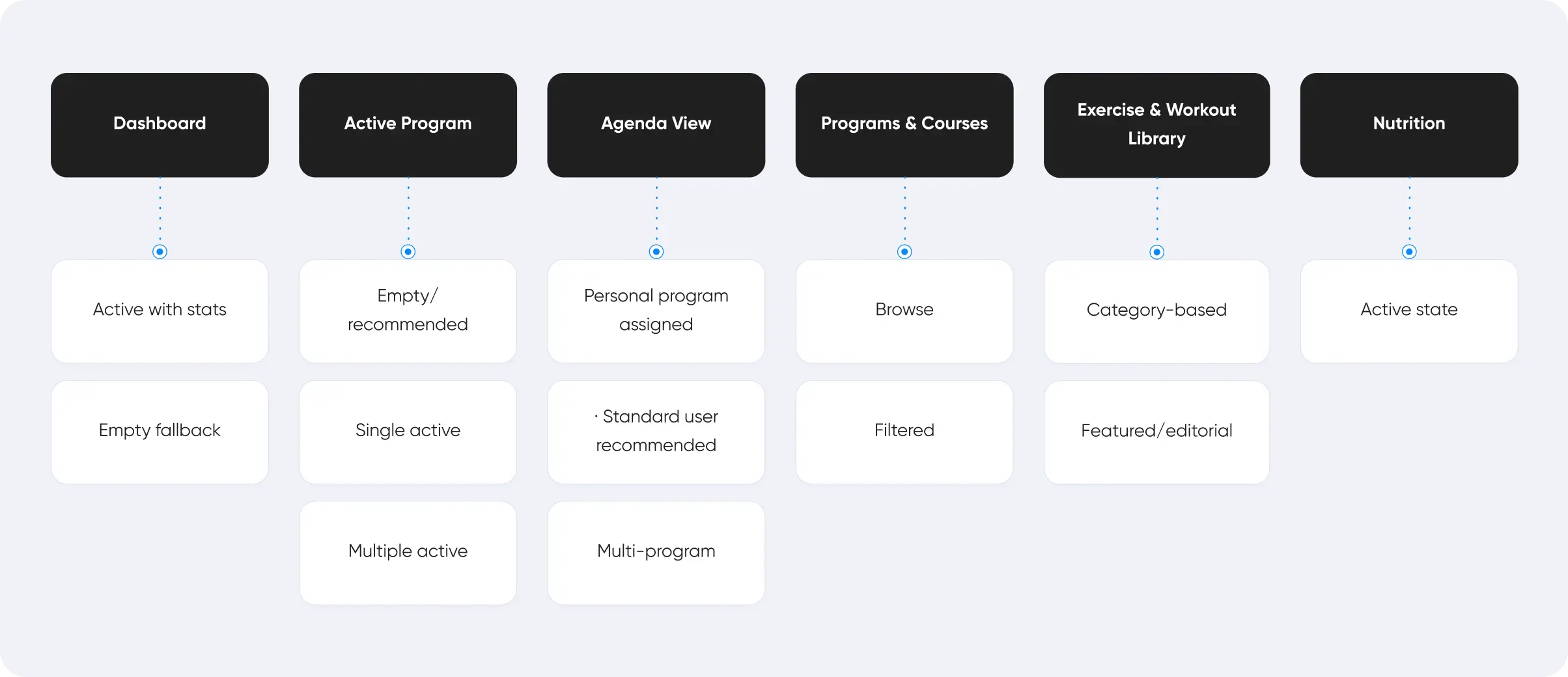The width and height of the screenshot is (1568, 677).
Task: Click the connector dot under Nutrition
Action: pos(1409,252)
